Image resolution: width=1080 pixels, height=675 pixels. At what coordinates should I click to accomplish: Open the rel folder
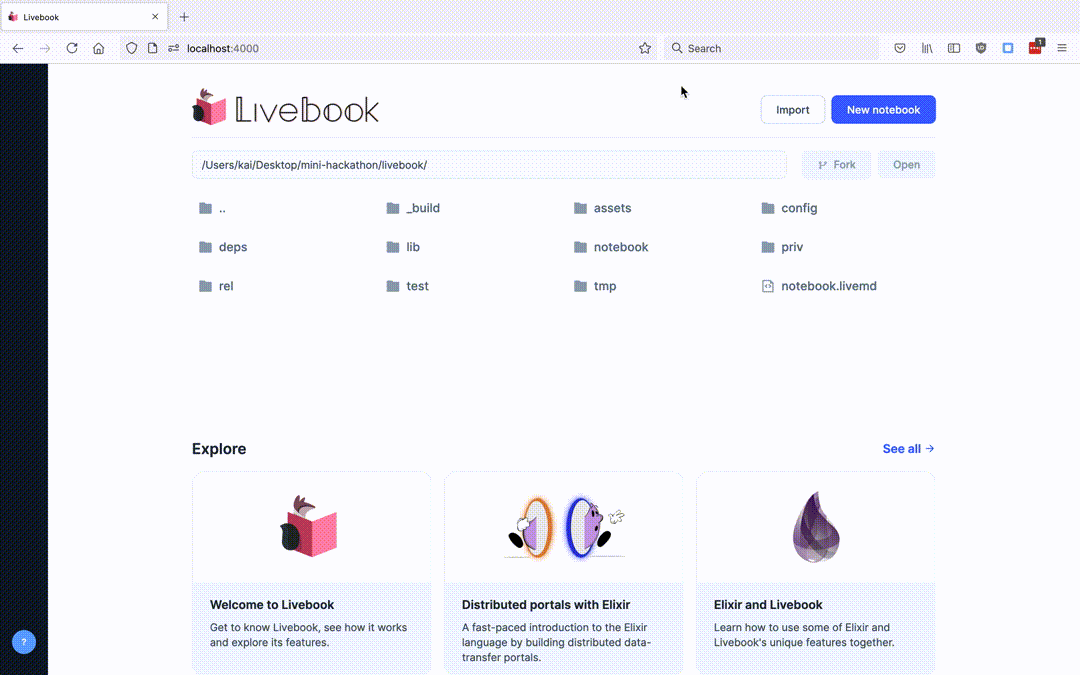216,286
